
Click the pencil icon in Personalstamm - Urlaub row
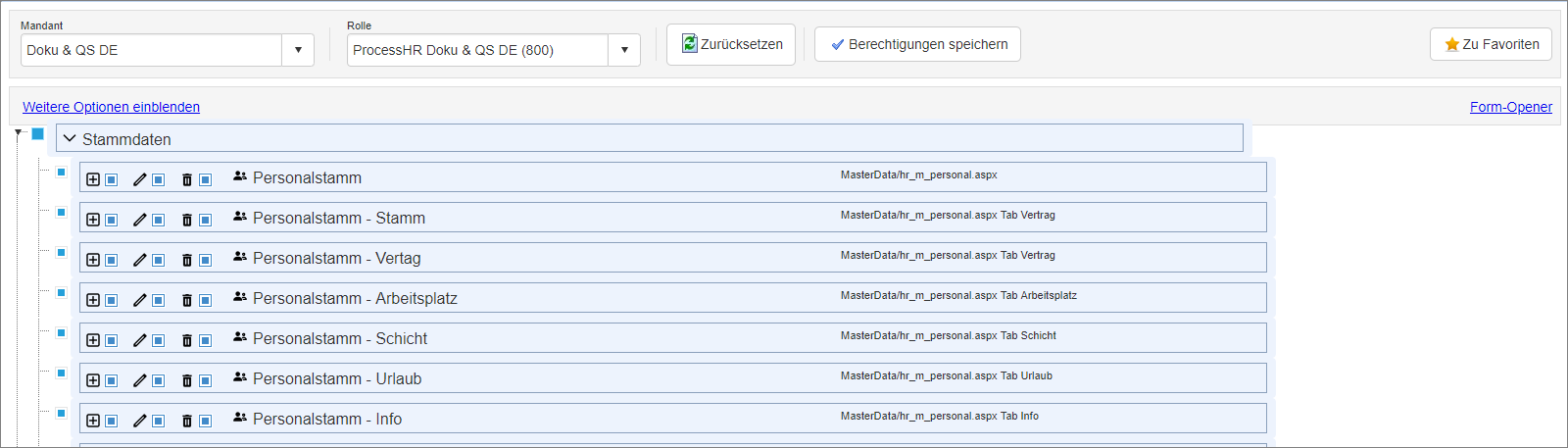[140, 380]
